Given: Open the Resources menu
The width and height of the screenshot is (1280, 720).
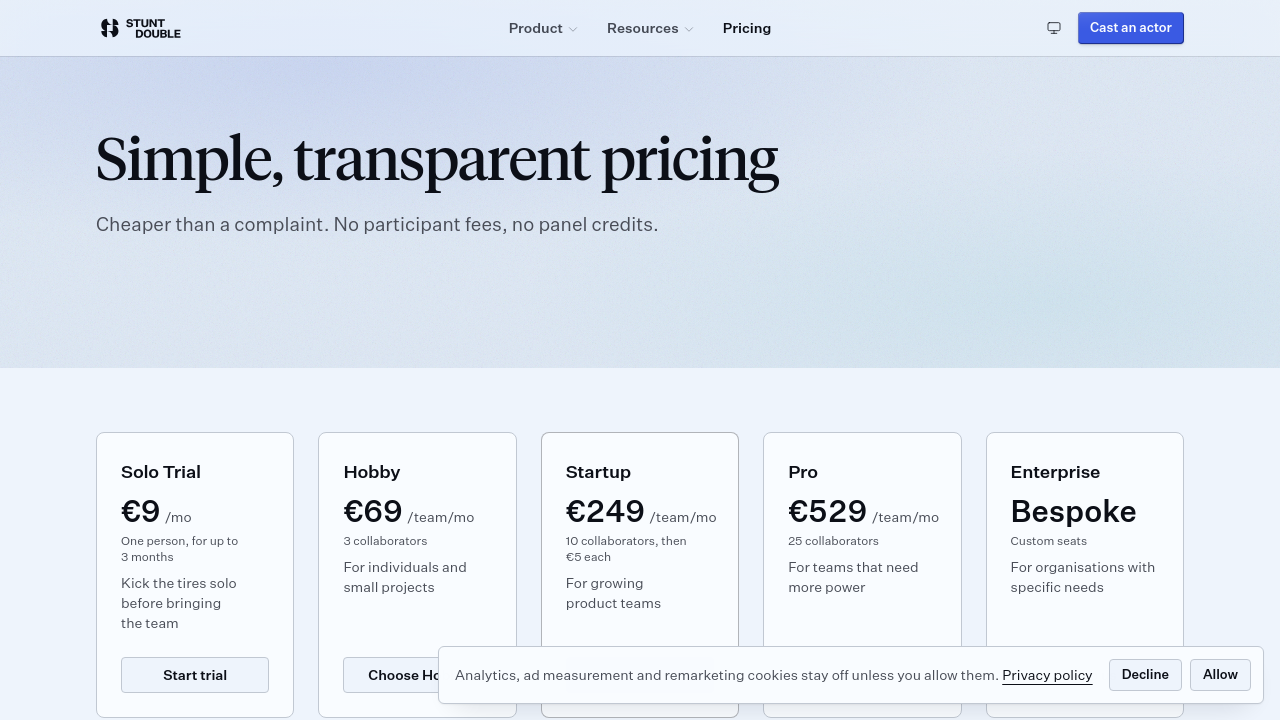Looking at the screenshot, I should [650, 28].
